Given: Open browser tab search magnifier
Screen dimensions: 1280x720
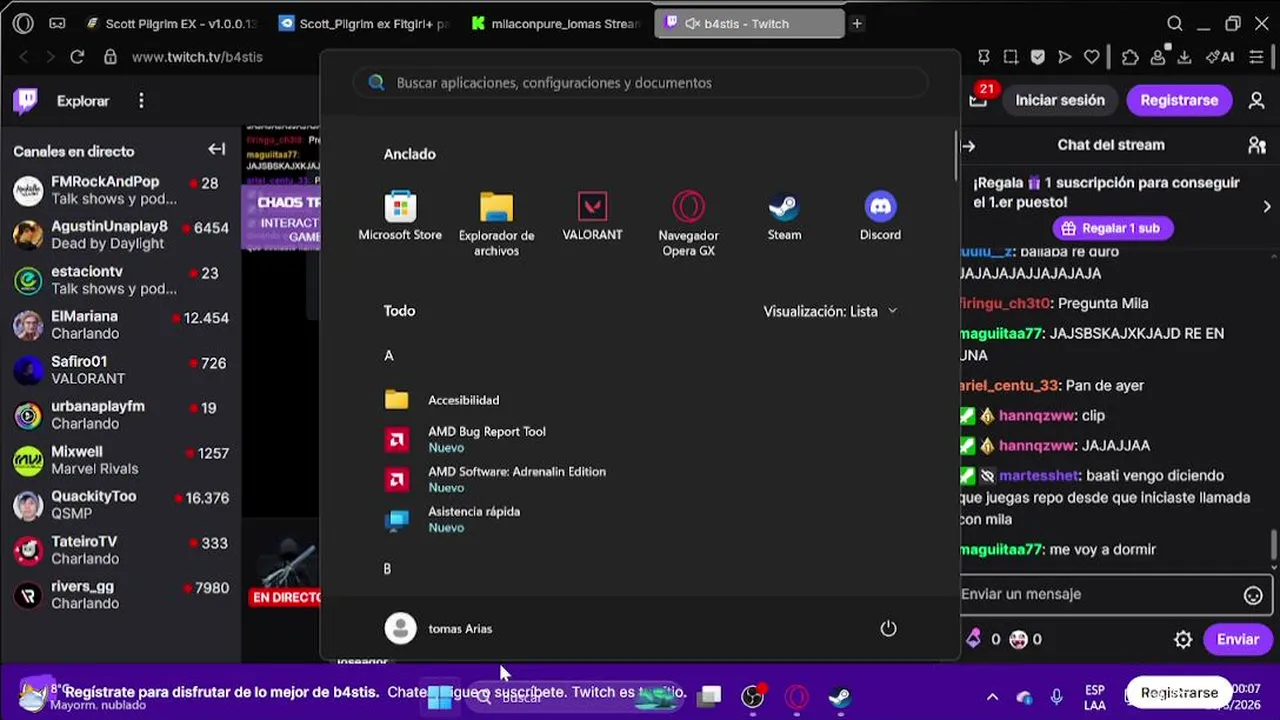Looking at the screenshot, I should pos(1175,23).
